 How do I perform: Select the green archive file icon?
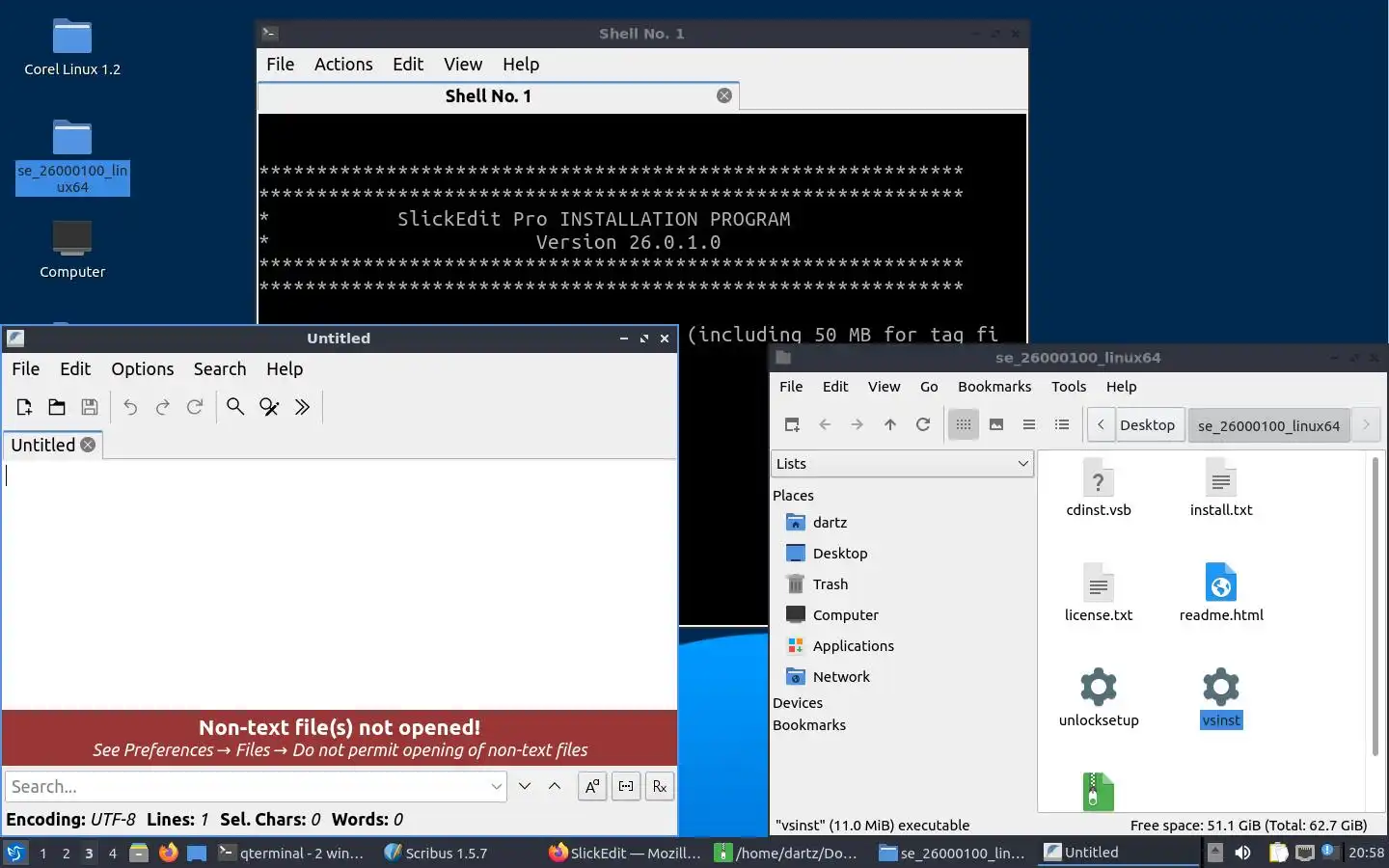(1099, 792)
